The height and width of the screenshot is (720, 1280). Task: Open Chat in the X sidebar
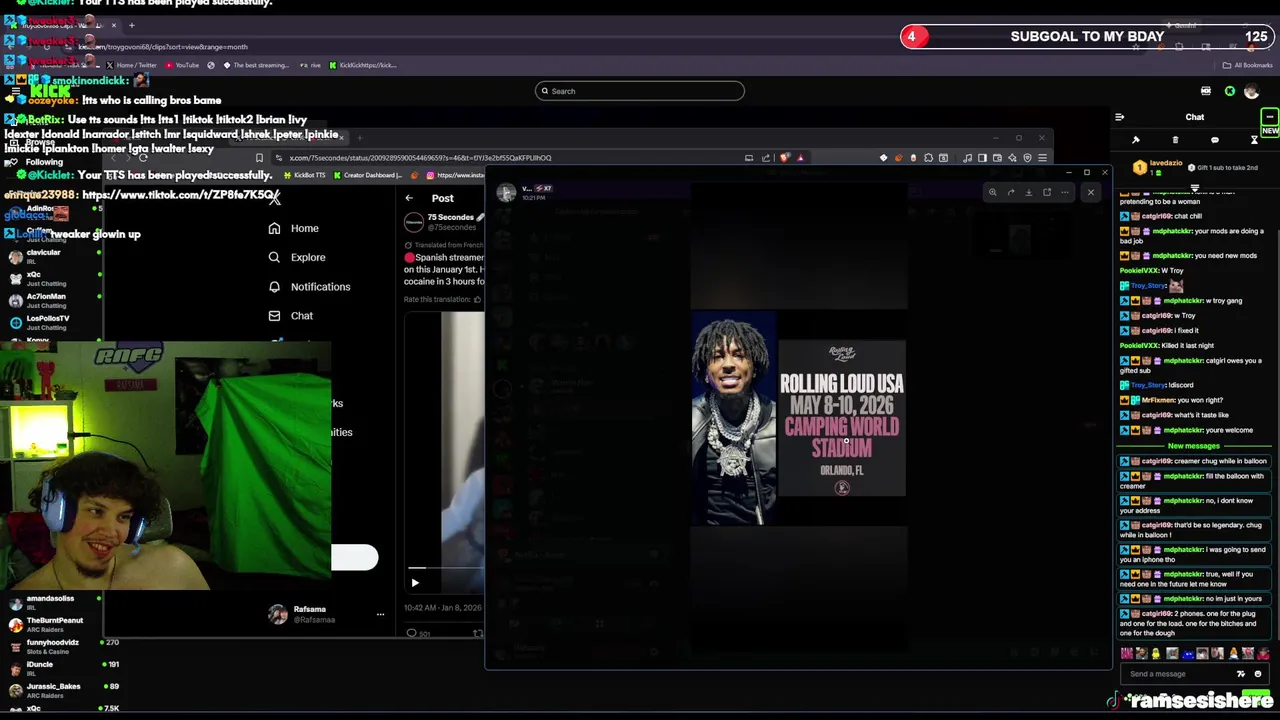290,316
